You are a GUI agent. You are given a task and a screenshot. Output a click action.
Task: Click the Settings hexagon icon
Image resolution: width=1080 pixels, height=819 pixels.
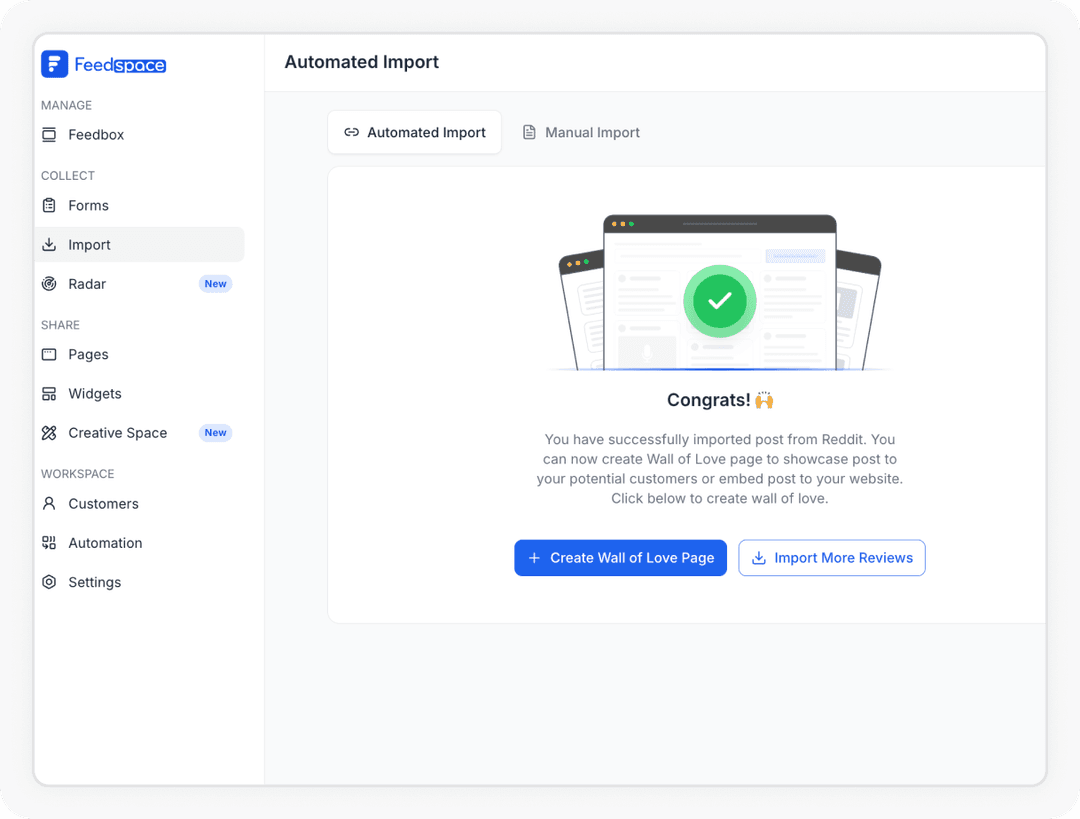tap(49, 582)
